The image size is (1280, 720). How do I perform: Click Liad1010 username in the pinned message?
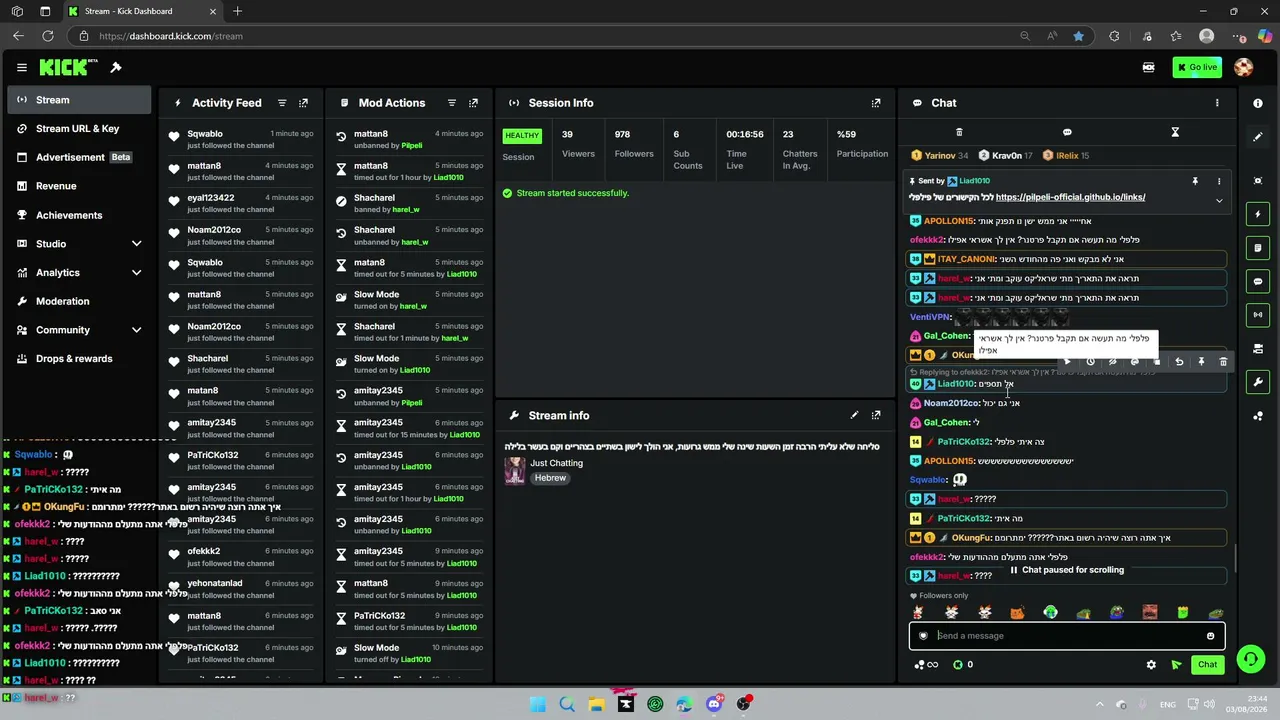coord(974,182)
